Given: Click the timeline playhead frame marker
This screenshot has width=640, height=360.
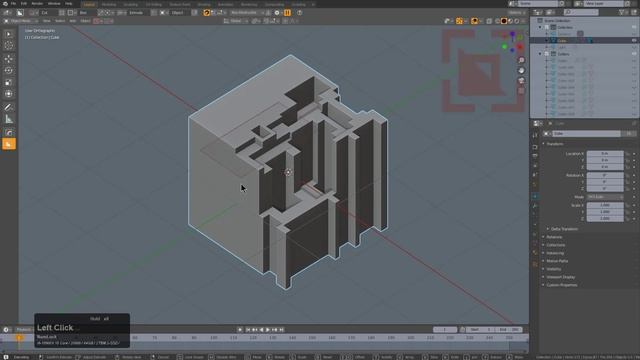Looking at the screenshot, I should coord(19,338).
